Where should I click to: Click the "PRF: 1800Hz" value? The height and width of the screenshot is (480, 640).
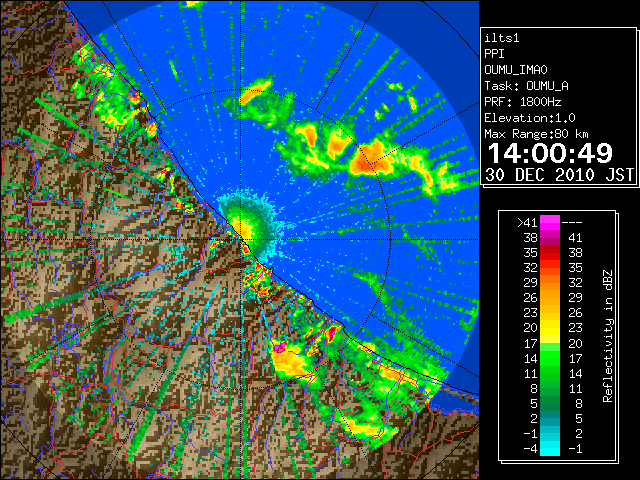point(523,102)
